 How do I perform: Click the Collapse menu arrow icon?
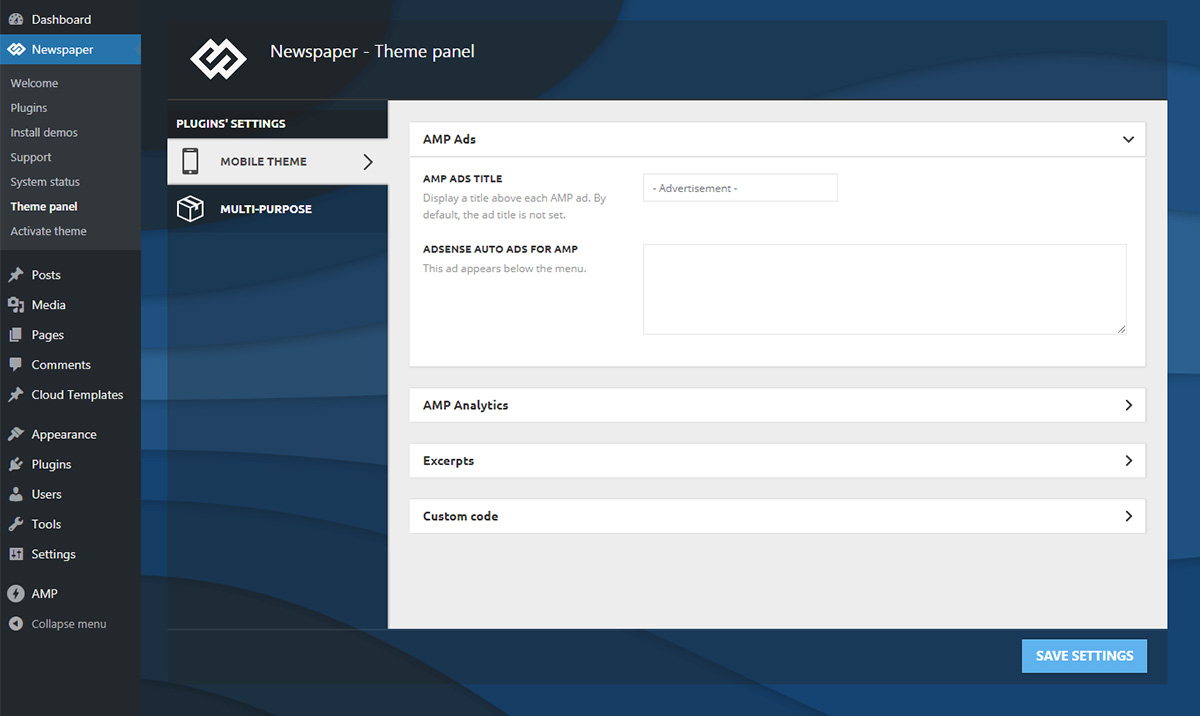coord(16,624)
